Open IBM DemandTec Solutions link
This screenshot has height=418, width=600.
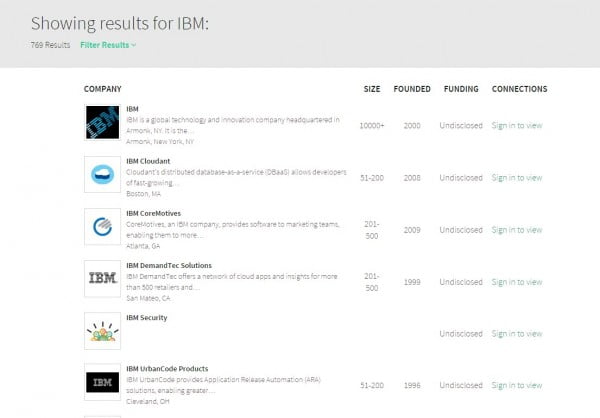169,265
